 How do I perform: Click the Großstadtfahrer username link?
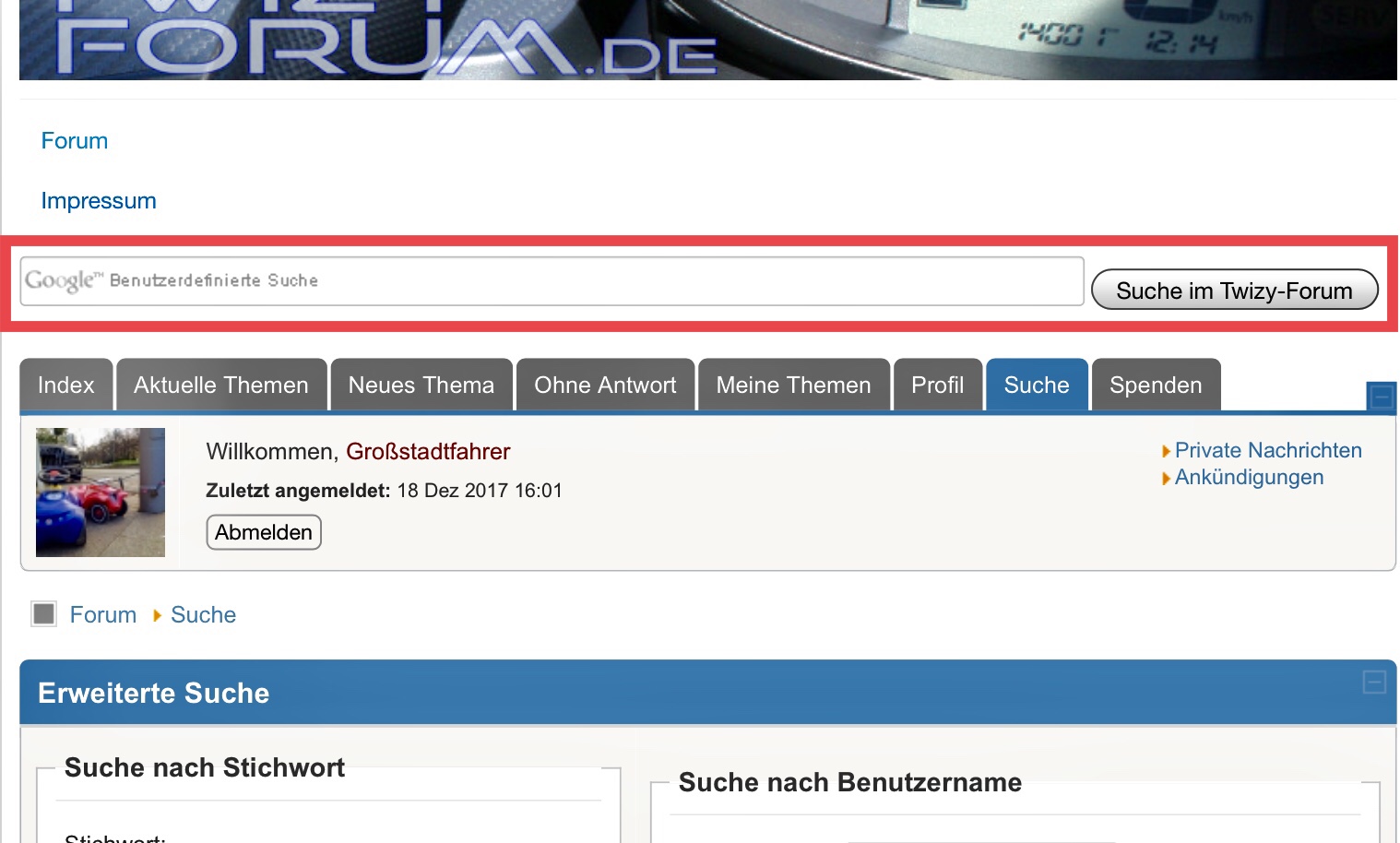point(428,452)
